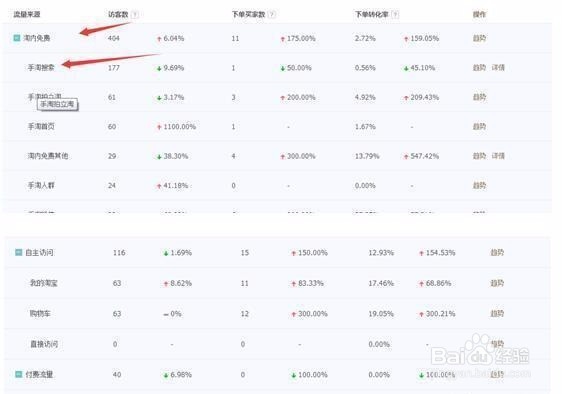Click the 操作 column header
562x394 pixels.
click(x=479, y=14)
